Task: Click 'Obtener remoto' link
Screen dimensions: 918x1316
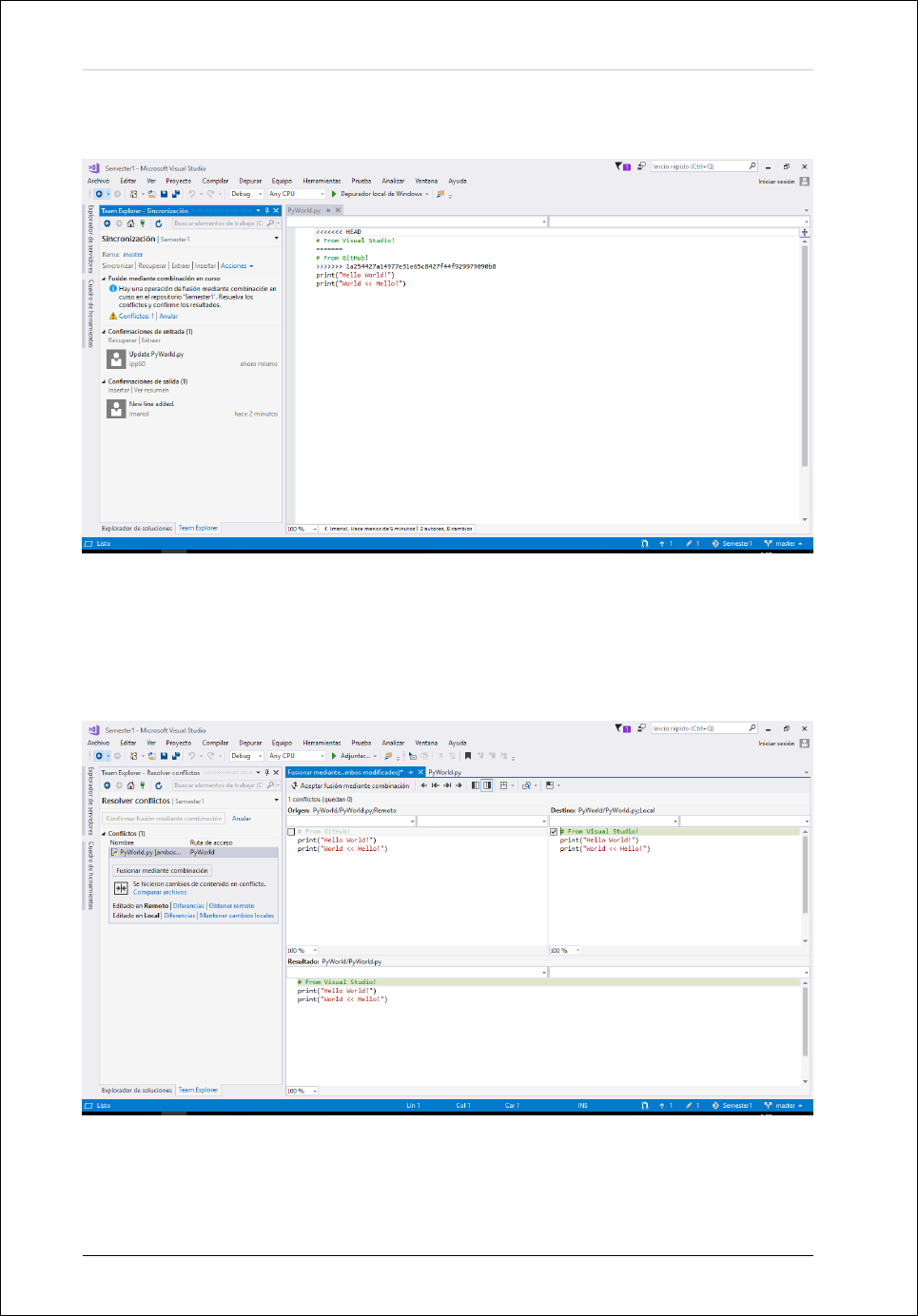Action: [x=232, y=906]
